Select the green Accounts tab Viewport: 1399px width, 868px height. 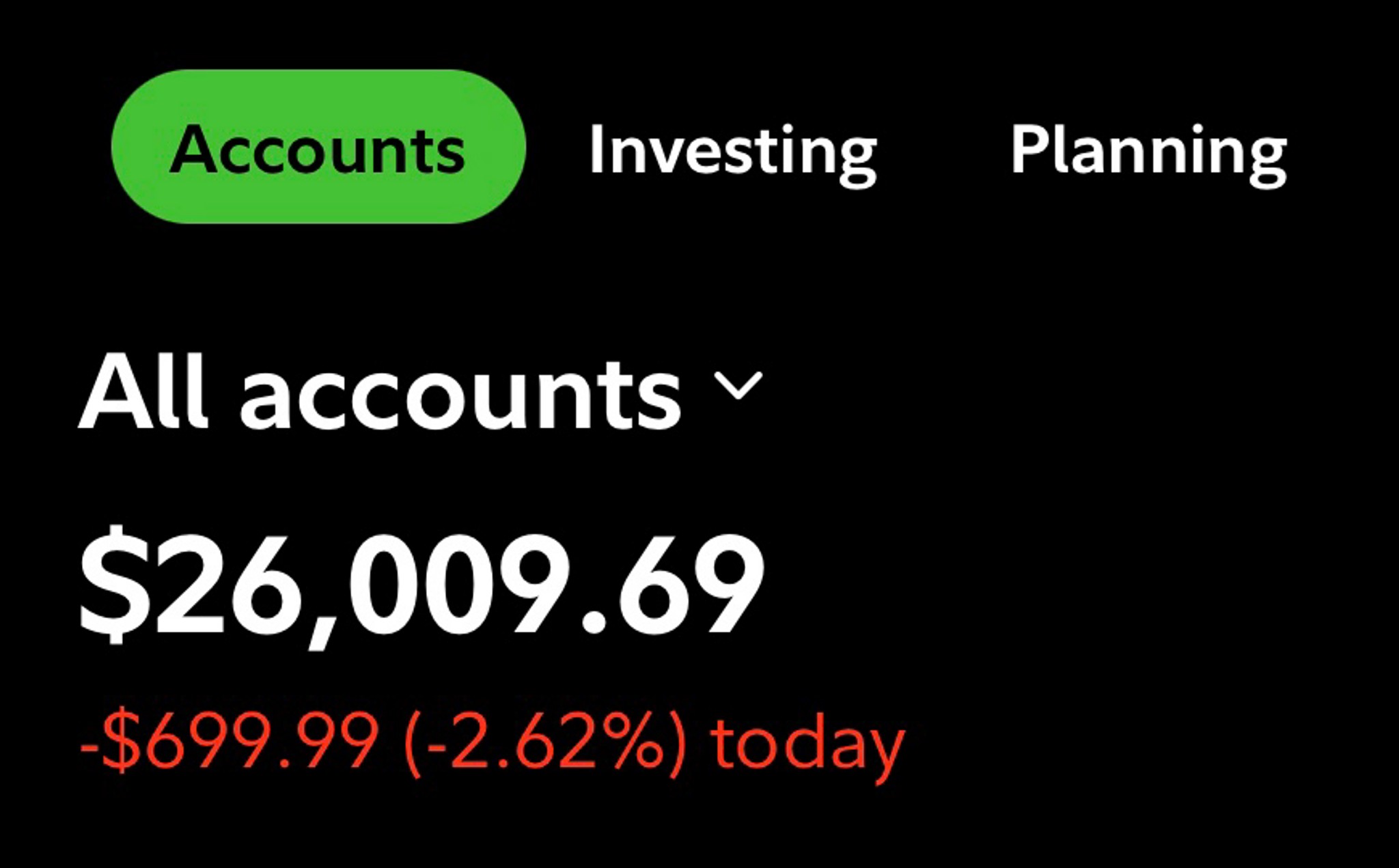pos(318,147)
